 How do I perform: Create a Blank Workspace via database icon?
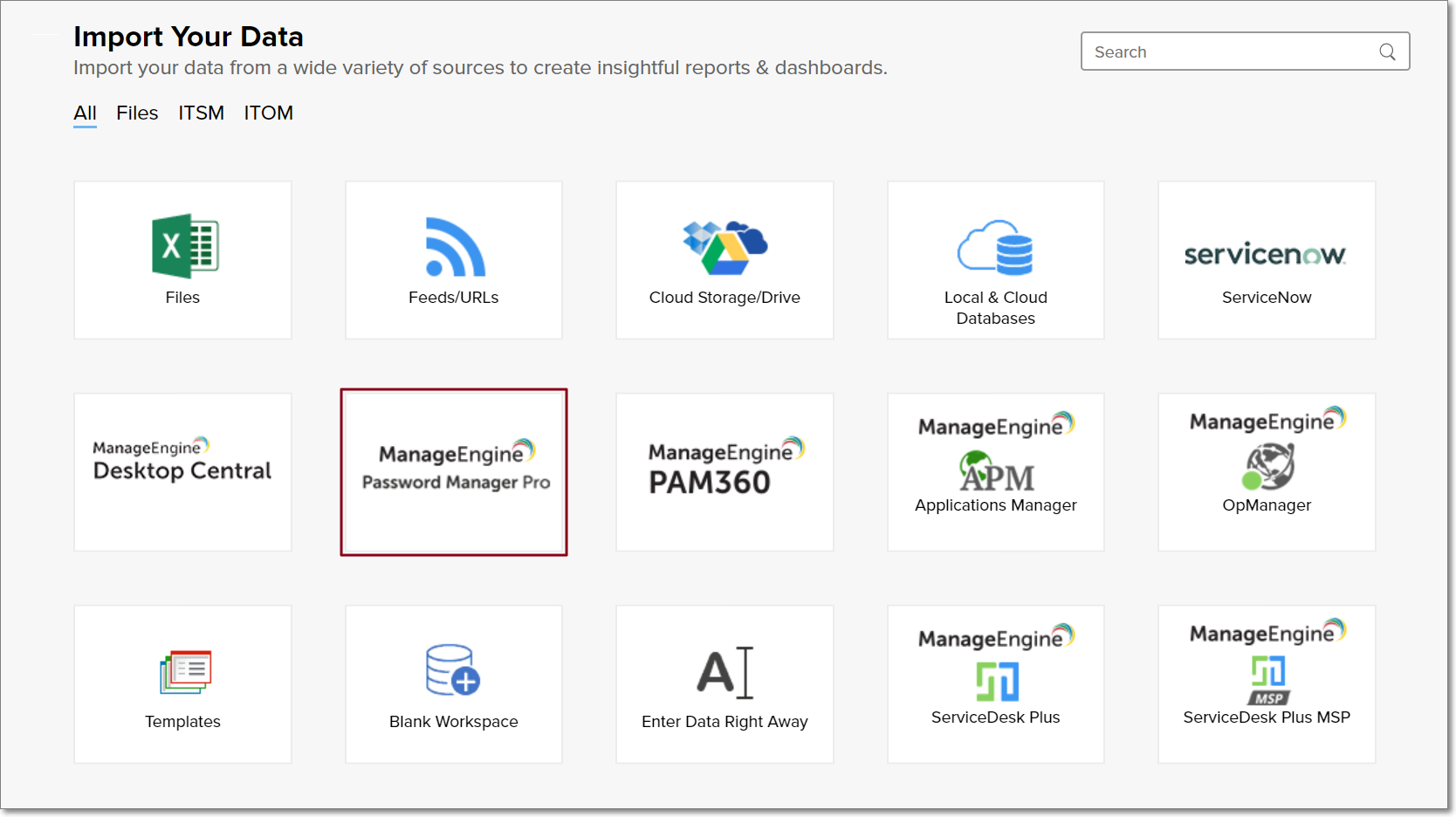pos(453,670)
